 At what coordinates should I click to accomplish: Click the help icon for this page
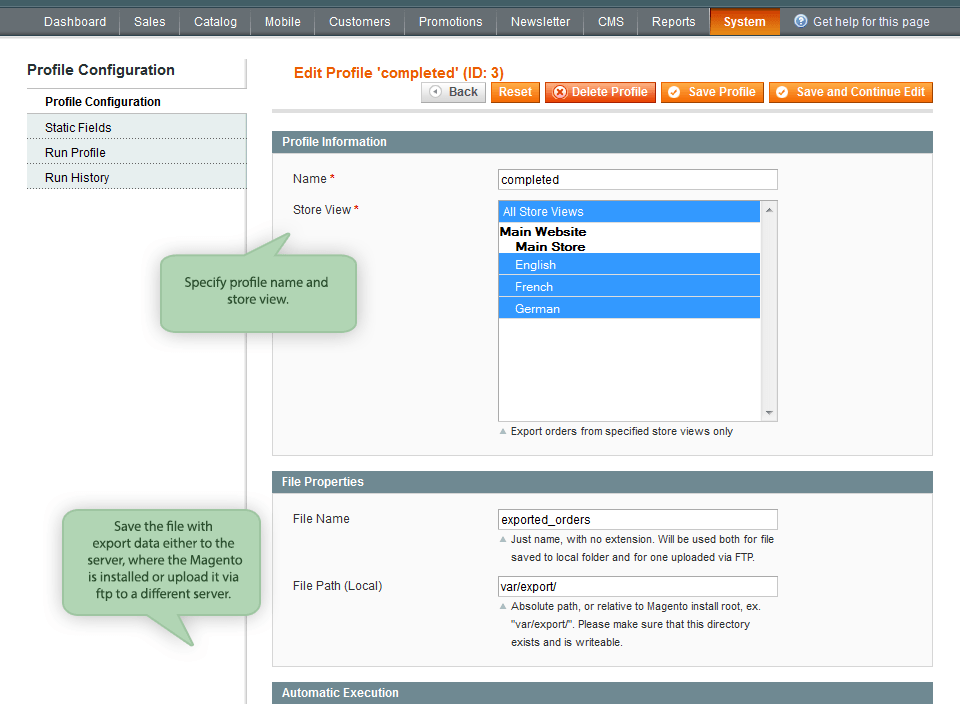tap(801, 21)
